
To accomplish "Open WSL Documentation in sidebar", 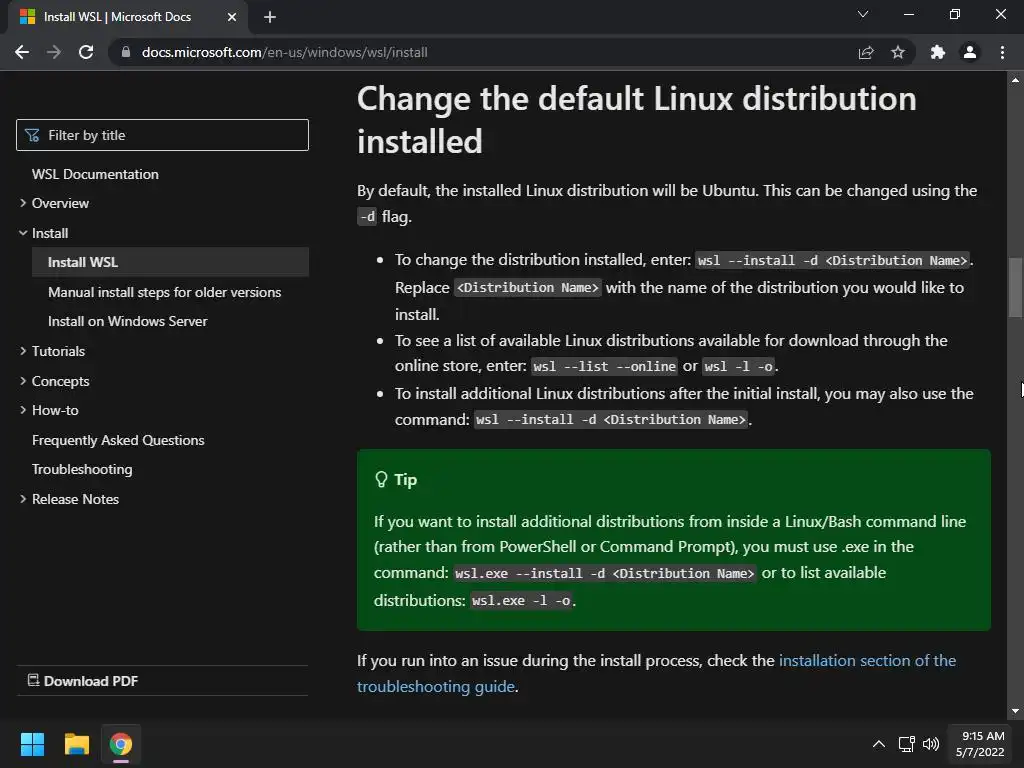I will pyautogui.click(x=95, y=174).
